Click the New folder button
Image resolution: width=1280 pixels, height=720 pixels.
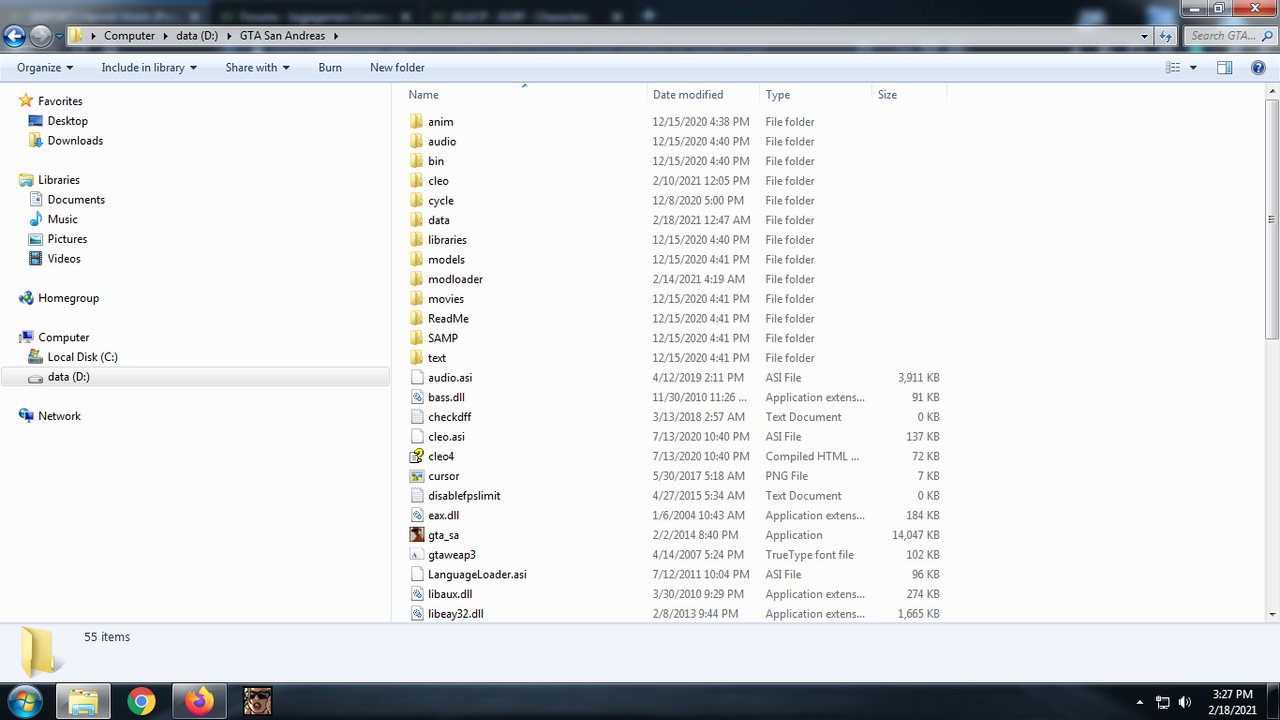coord(397,68)
